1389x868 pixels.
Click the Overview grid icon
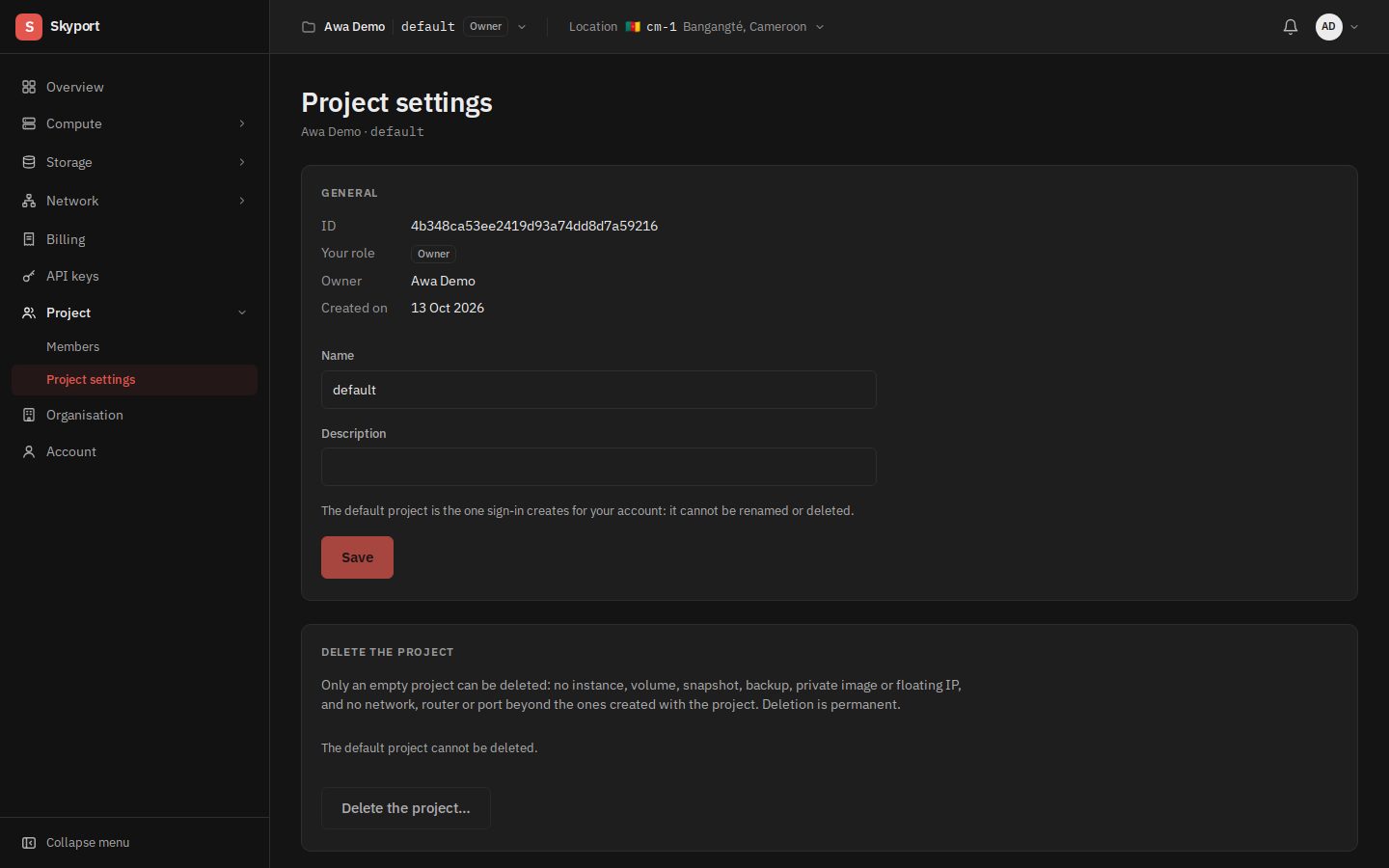point(29,87)
